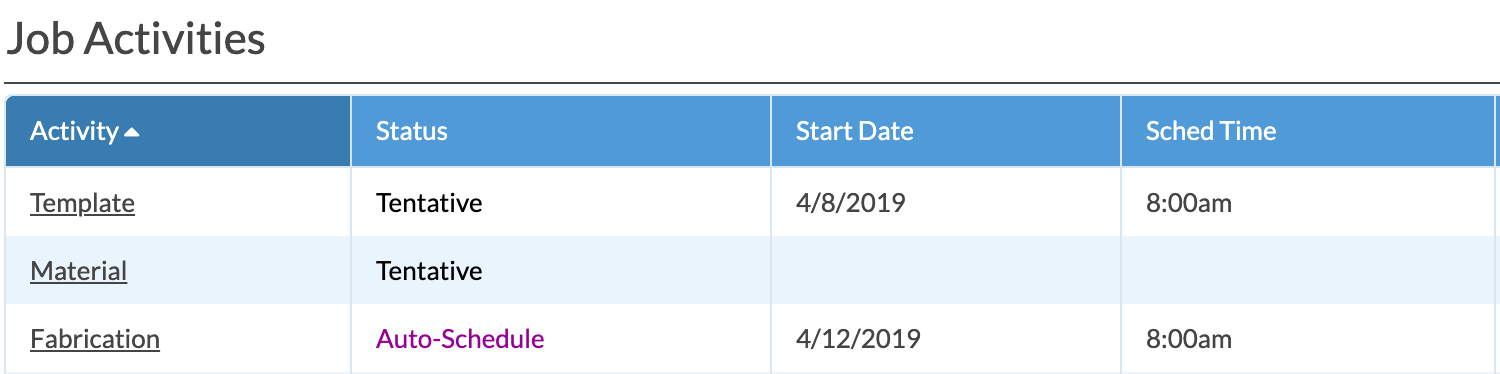
Task: Click the sort arrow beside Activity
Action: 132,132
